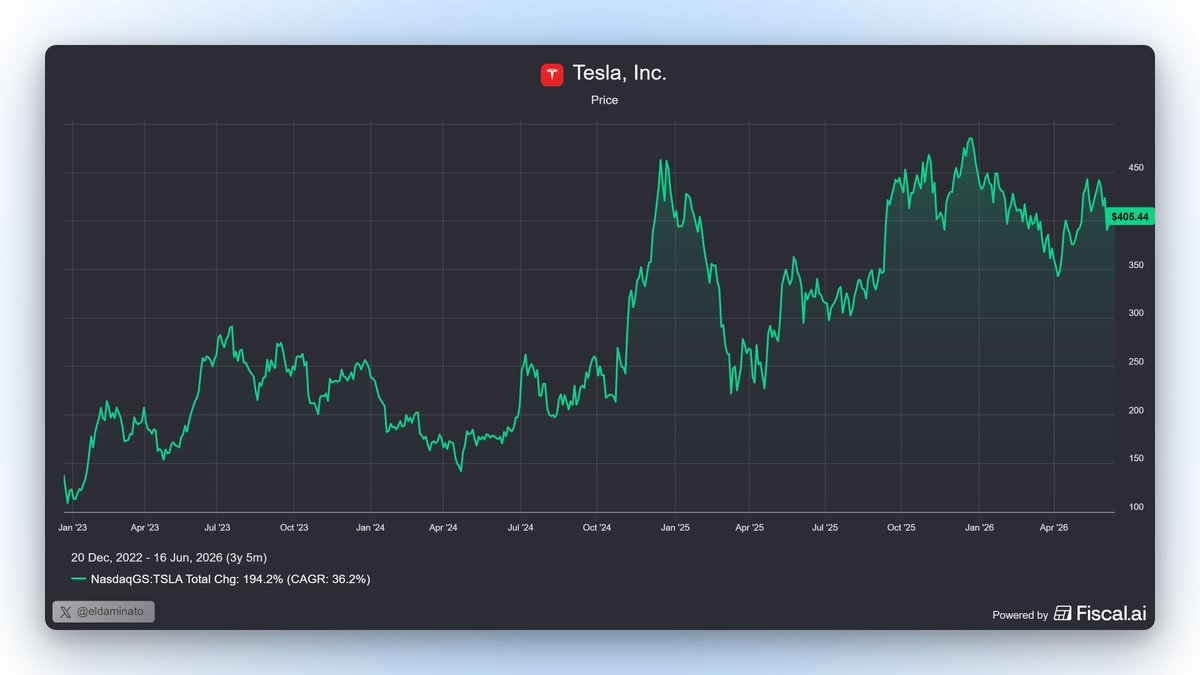
Task: Click the red Tesla logo icon
Action: (x=552, y=74)
